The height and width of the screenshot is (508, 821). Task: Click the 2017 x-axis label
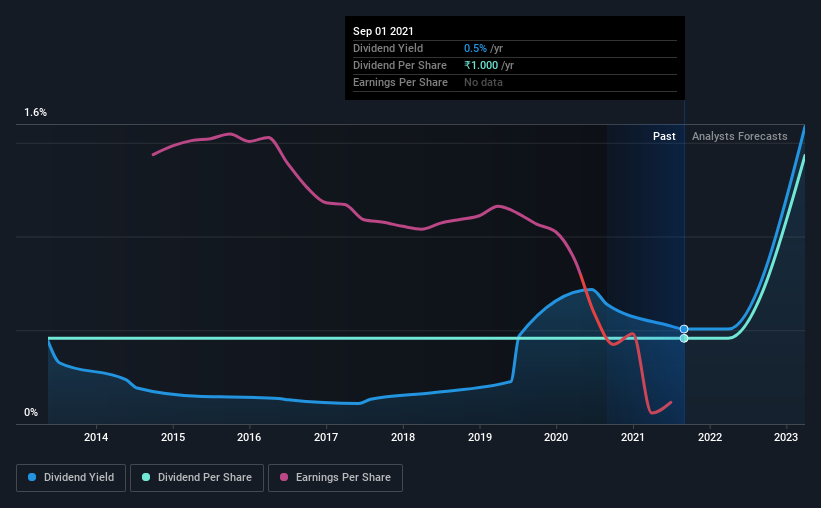(x=326, y=437)
